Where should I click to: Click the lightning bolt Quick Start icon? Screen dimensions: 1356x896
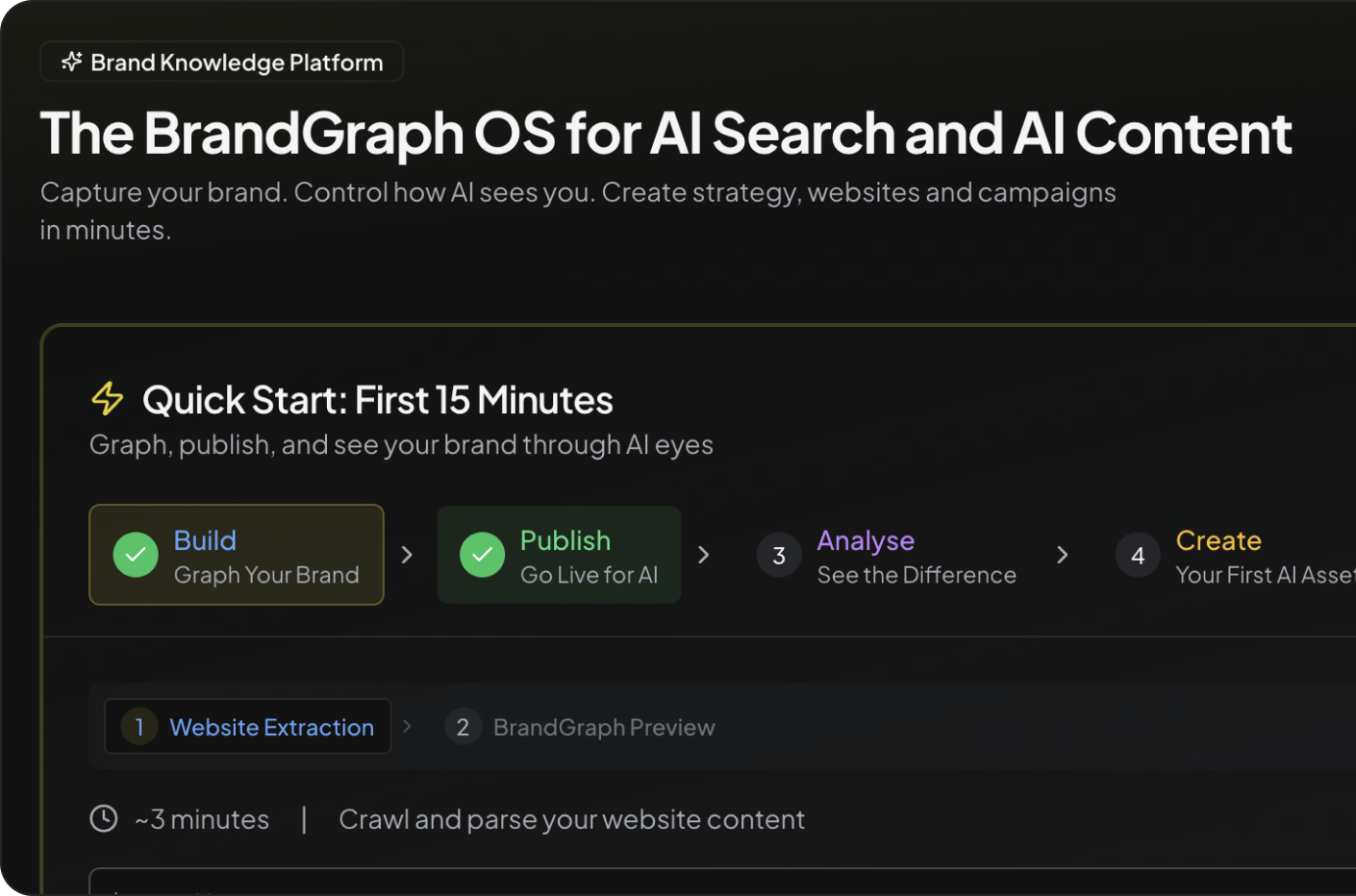[108, 399]
